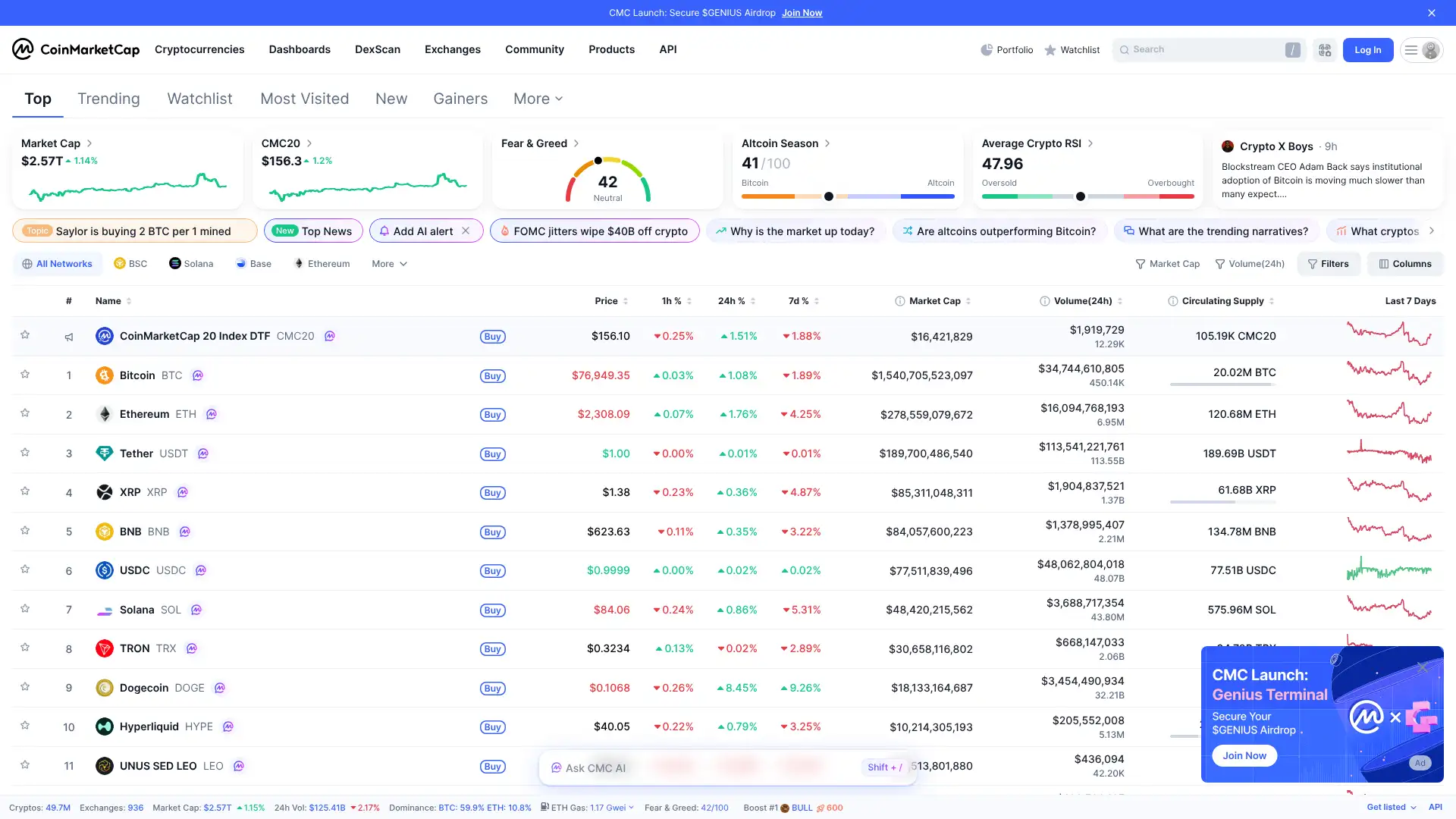
Task: Switch to the Trending tab
Action: (x=108, y=99)
